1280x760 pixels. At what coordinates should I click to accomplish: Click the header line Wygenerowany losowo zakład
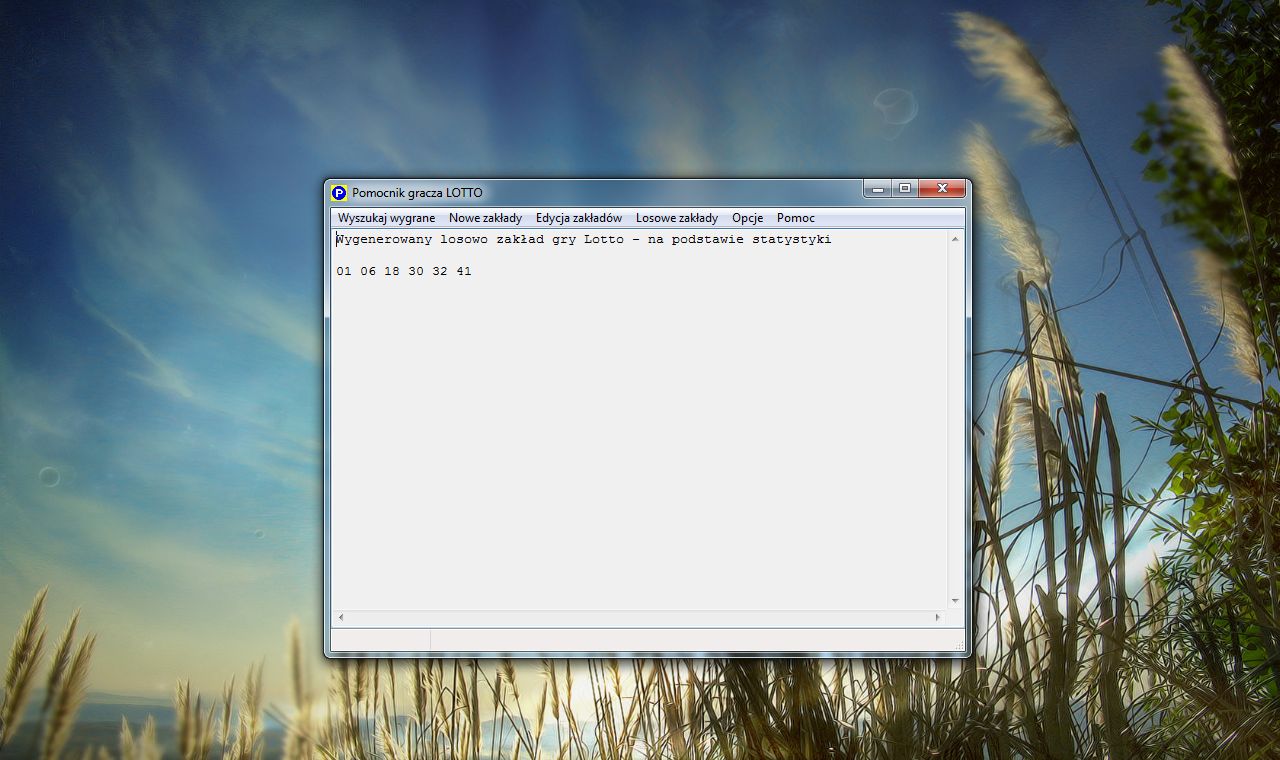(x=584, y=240)
